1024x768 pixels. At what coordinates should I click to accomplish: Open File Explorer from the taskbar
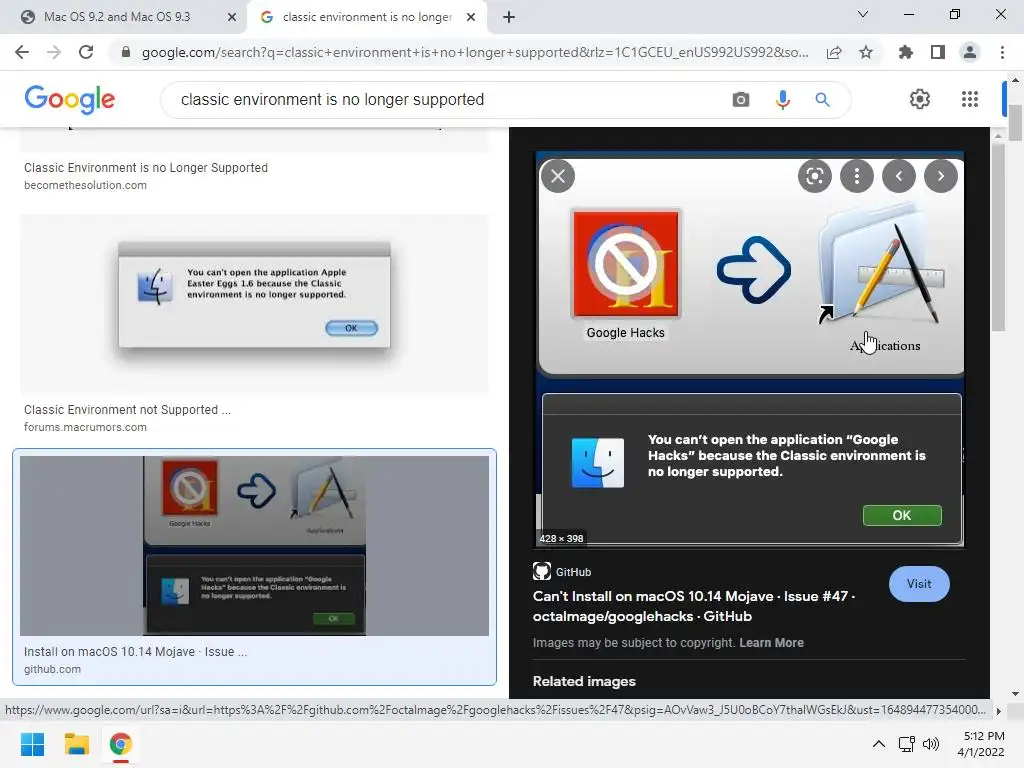pos(76,744)
